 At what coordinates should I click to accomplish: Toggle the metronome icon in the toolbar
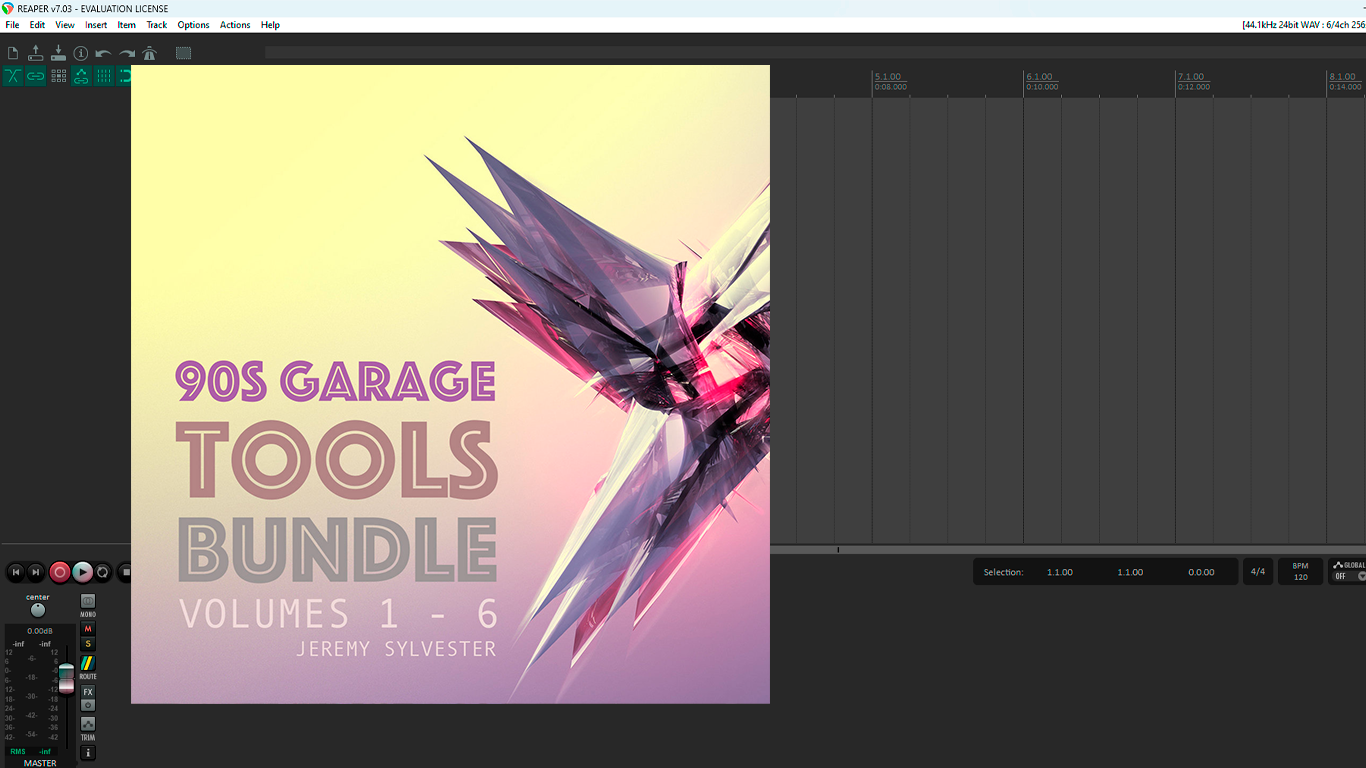pyautogui.click(x=150, y=53)
